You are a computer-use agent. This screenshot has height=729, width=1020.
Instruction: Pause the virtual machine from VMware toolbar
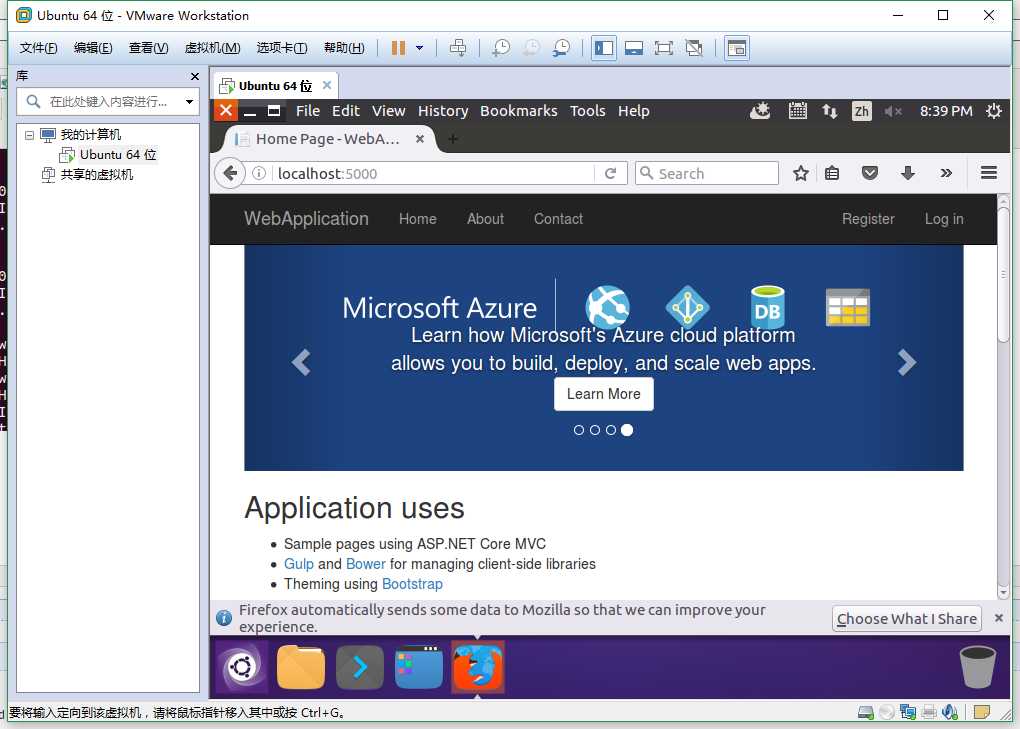coord(398,47)
